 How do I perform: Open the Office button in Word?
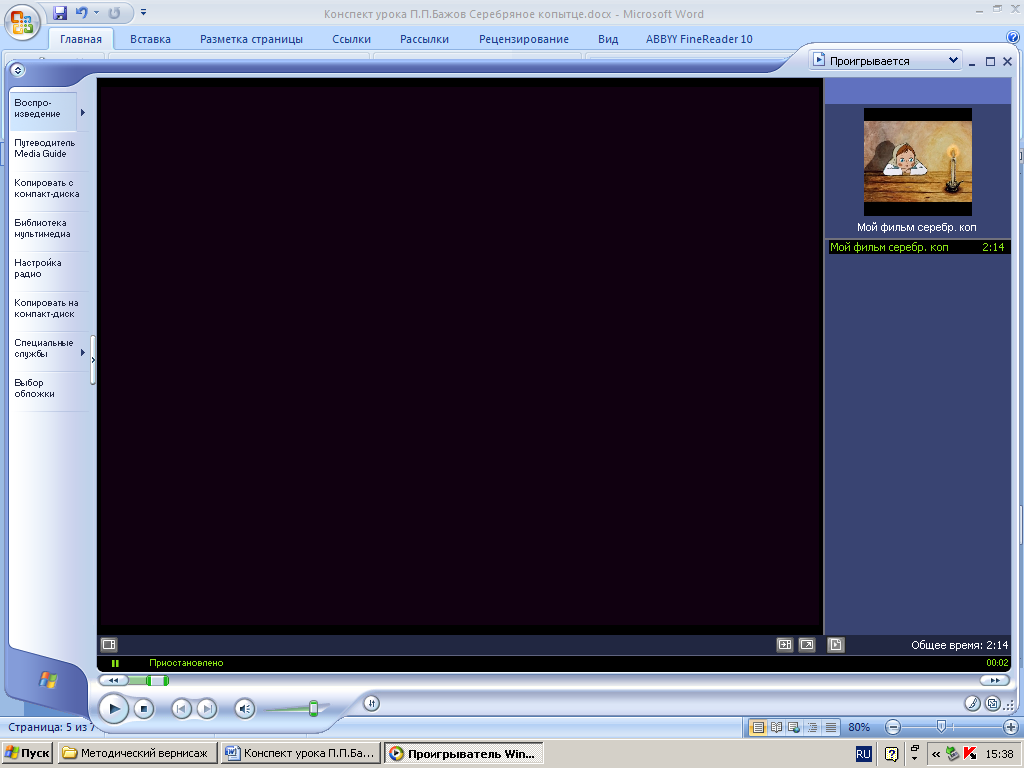pos(21,22)
